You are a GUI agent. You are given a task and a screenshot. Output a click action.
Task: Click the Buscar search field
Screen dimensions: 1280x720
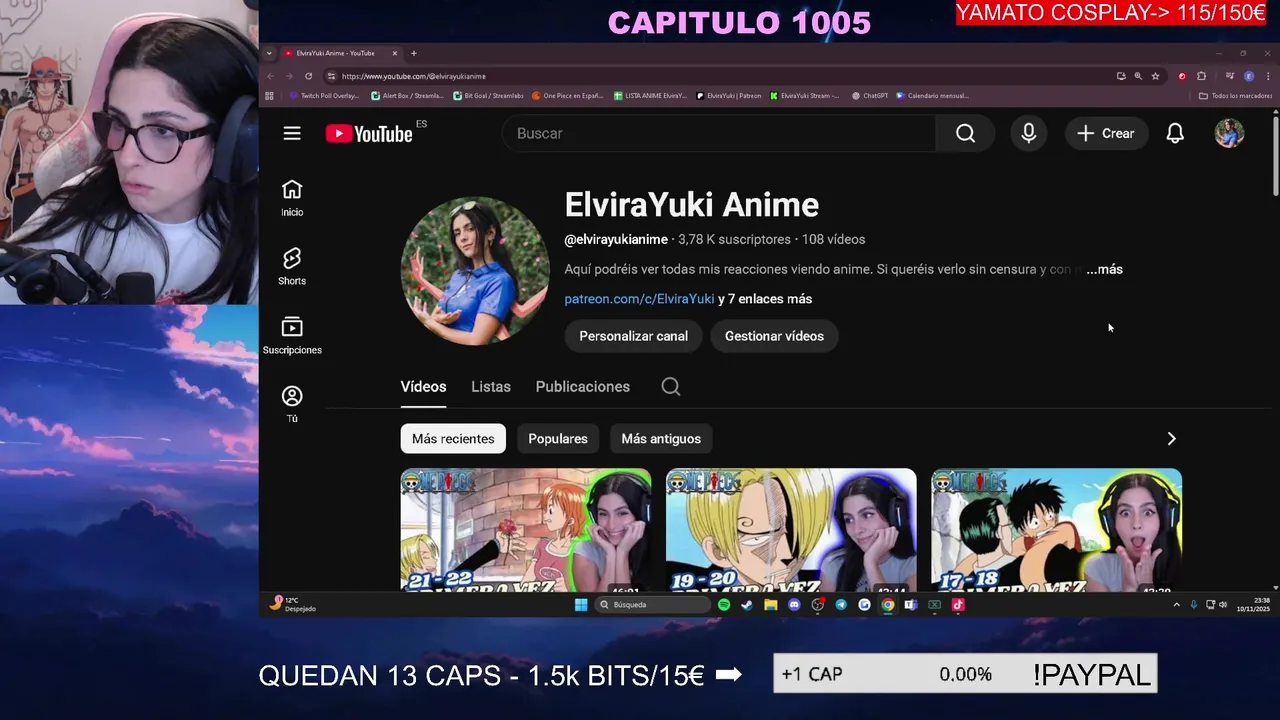719,133
